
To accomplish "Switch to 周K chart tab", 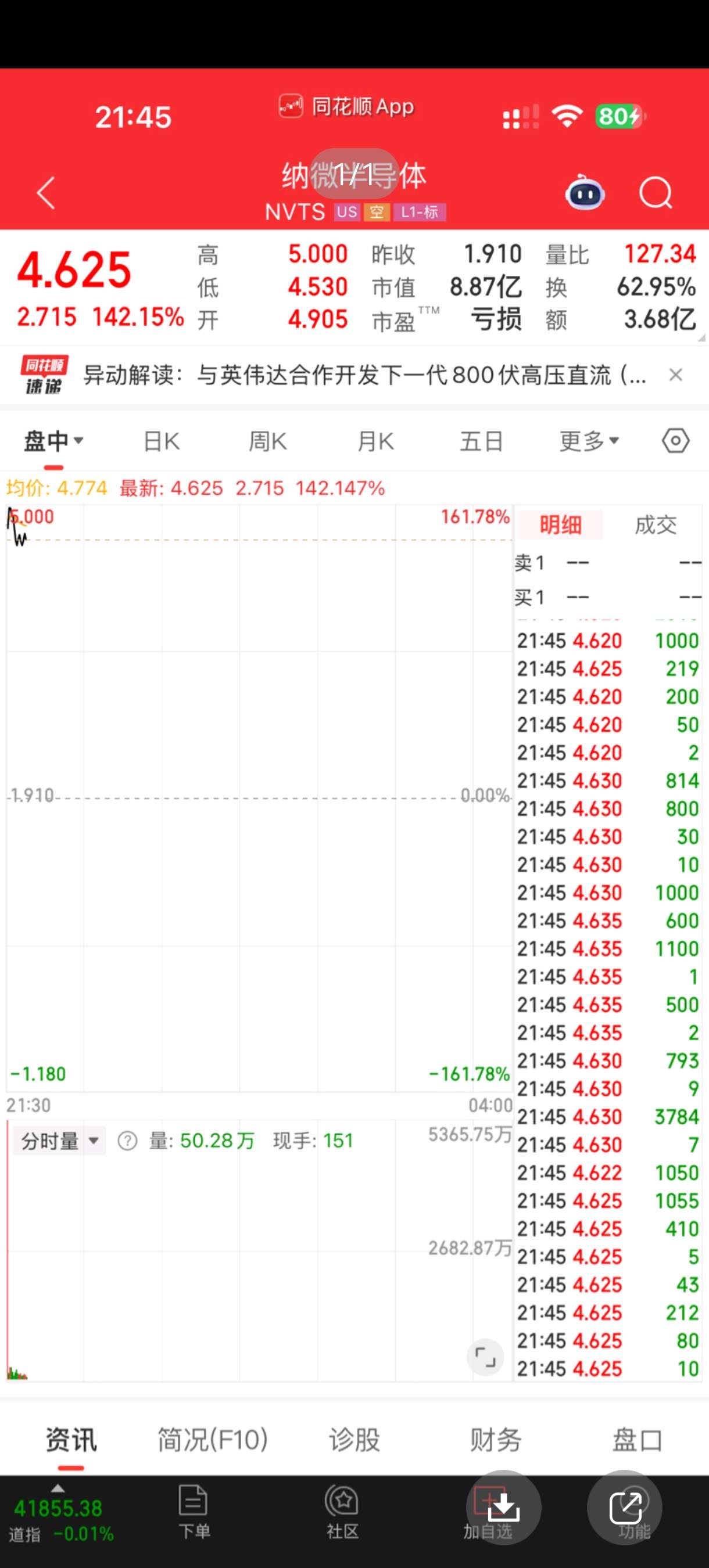I will click(267, 441).
